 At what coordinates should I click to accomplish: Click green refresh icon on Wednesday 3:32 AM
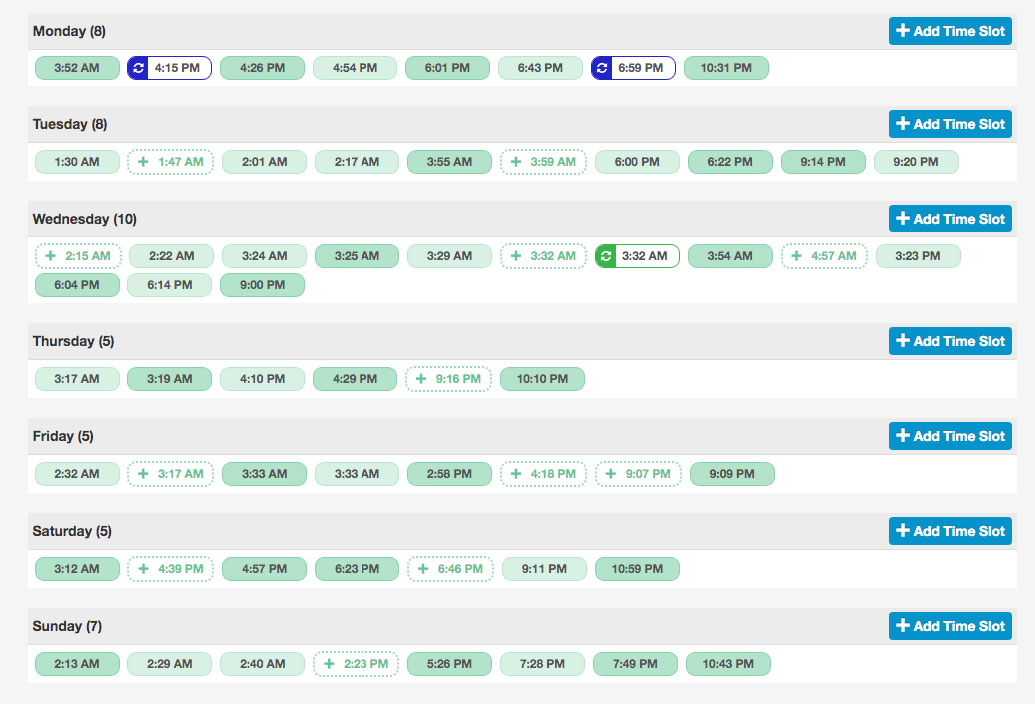[x=605, y=256]
